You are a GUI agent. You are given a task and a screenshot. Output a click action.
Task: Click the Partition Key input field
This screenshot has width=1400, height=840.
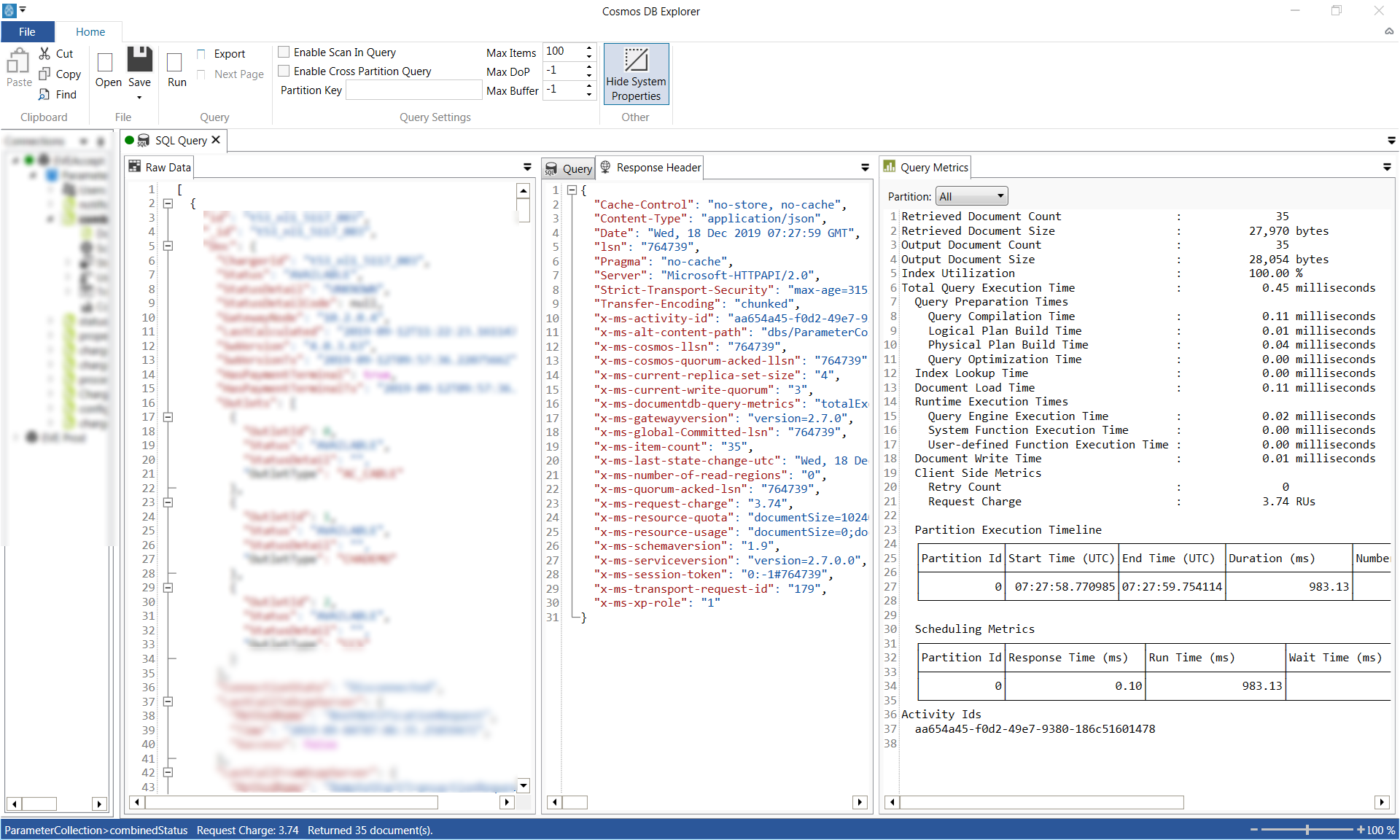coord(413,90)
